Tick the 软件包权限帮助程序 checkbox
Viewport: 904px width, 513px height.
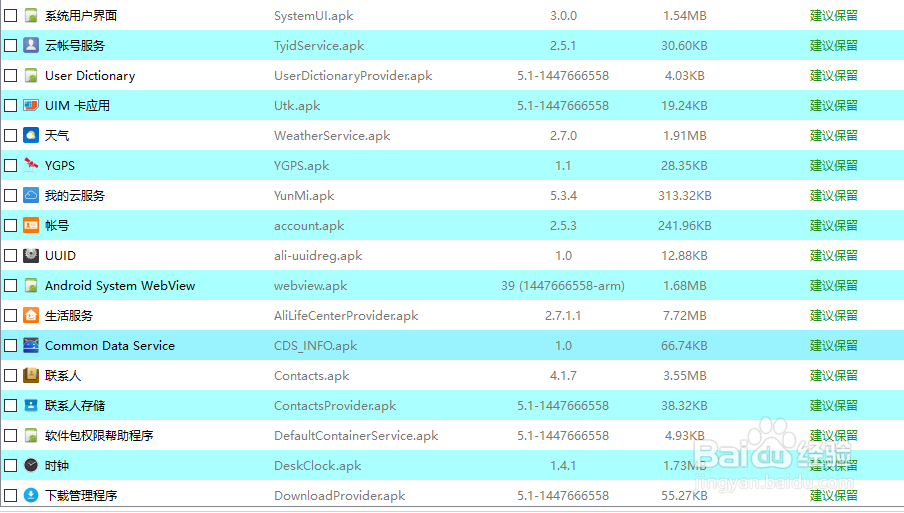click(x=10, y=435)
